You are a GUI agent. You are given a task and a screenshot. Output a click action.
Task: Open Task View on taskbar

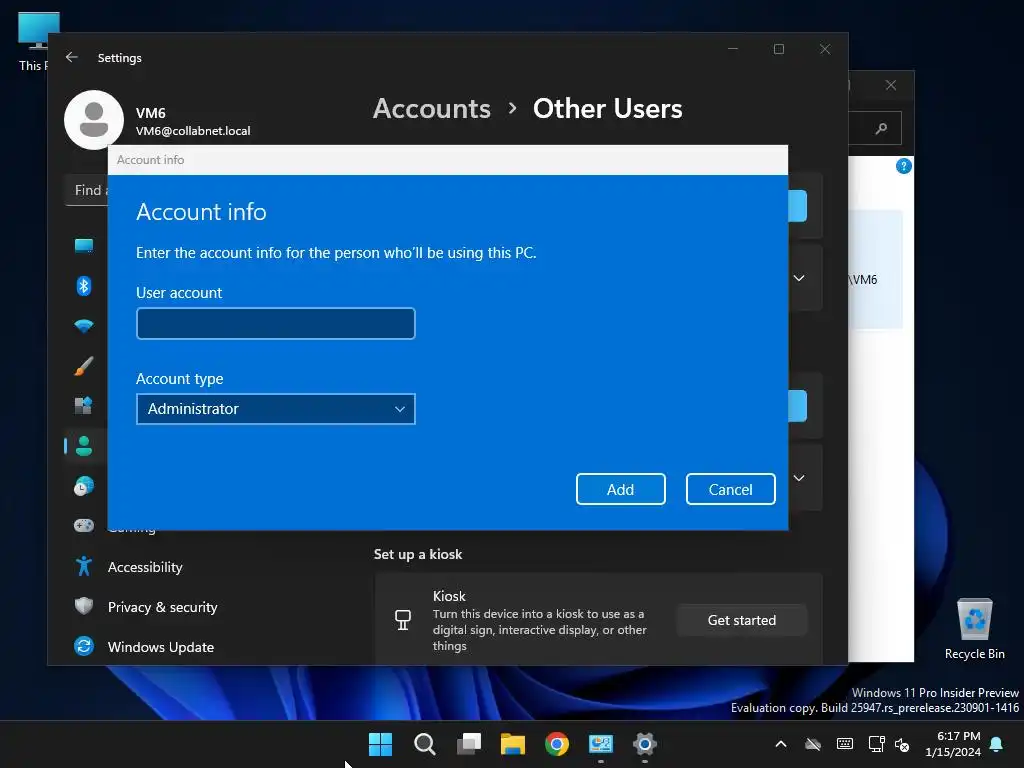[469, 744]
